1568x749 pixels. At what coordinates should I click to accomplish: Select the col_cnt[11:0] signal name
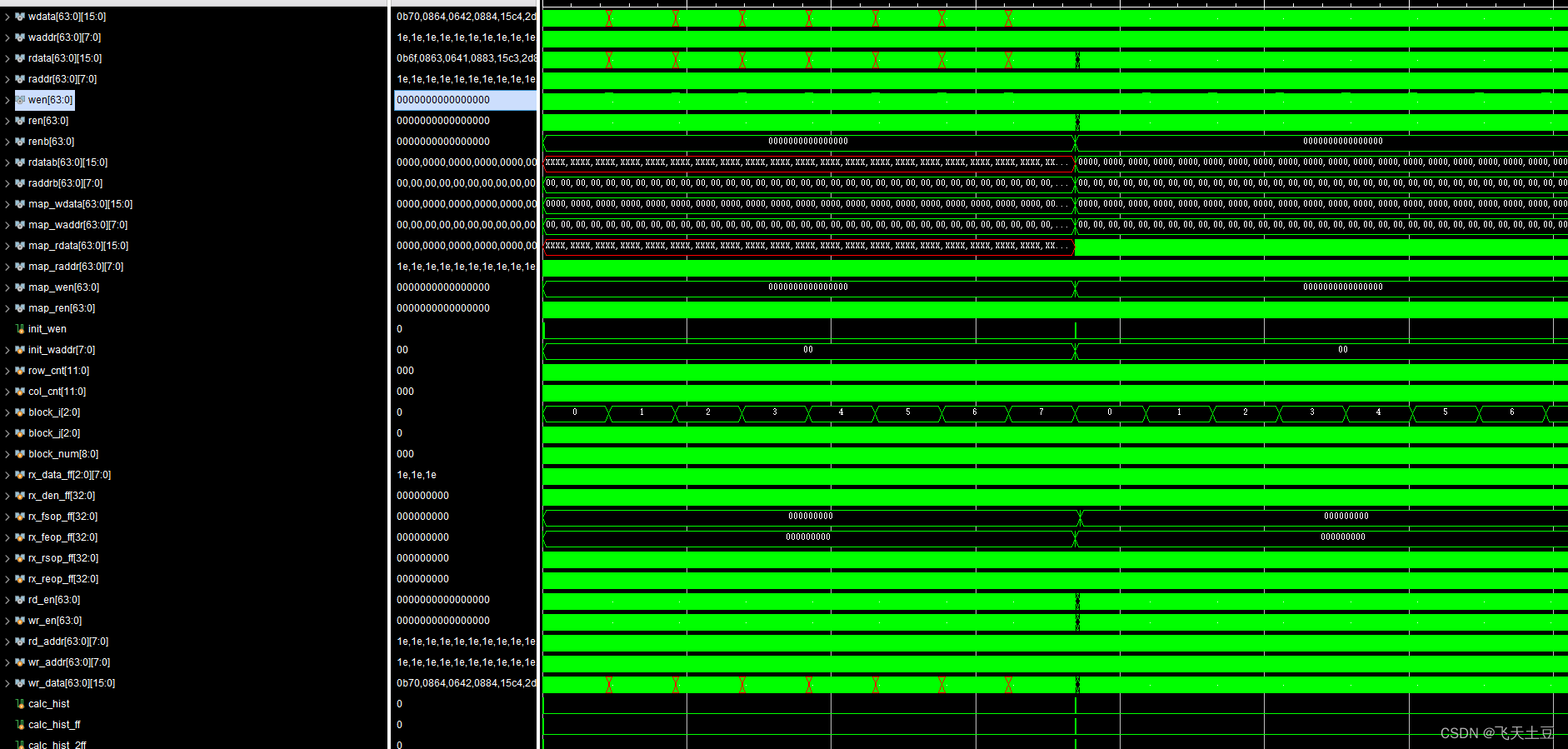(x=57, y=392)
